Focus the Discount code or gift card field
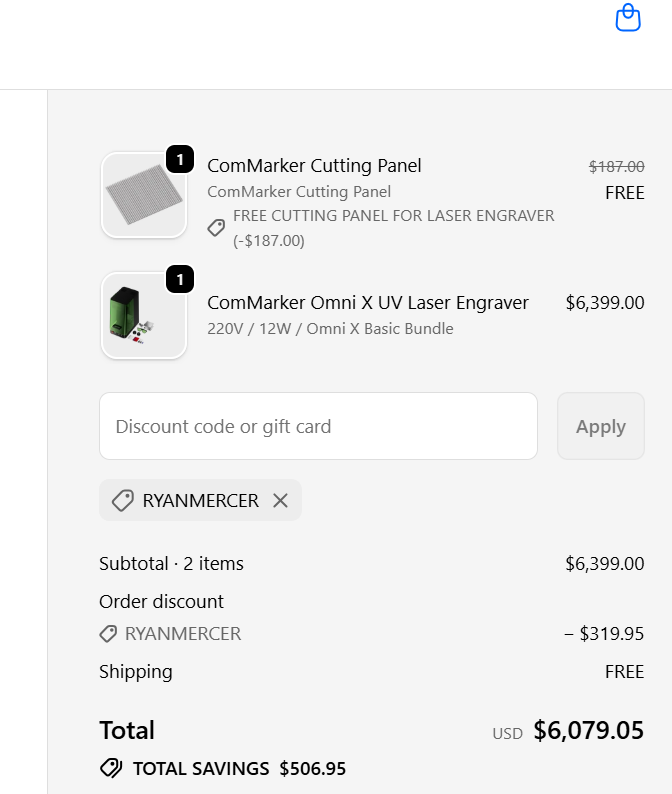The height and width of the screenshot is (794, 672). coord(318,426)
